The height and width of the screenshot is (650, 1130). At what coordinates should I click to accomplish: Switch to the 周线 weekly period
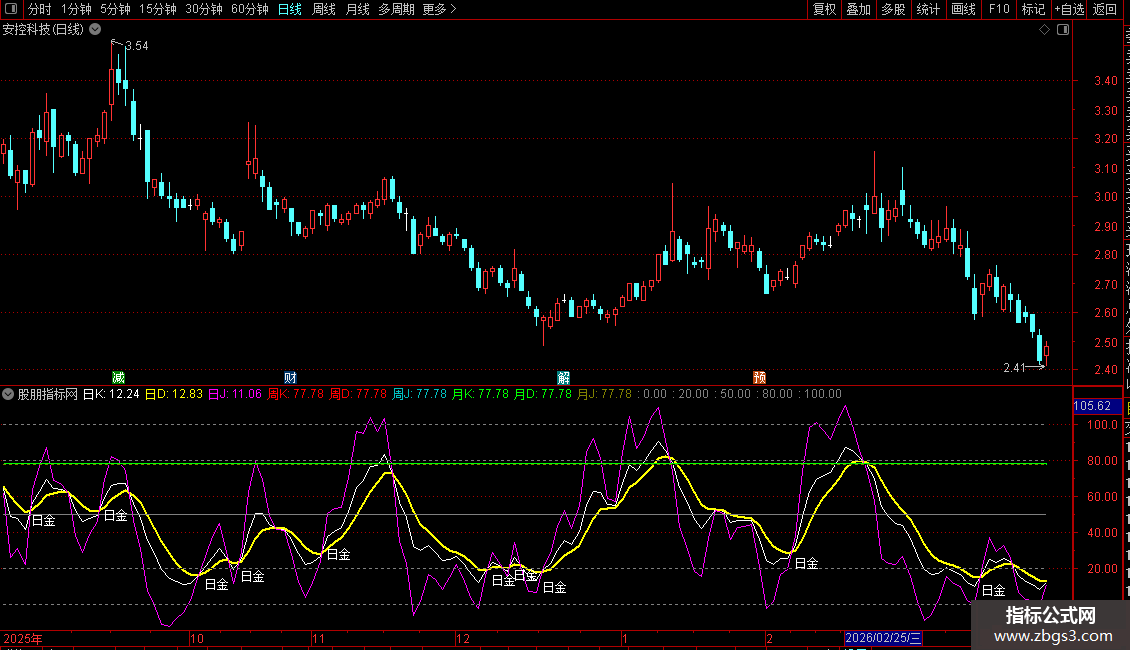(324, 9)
